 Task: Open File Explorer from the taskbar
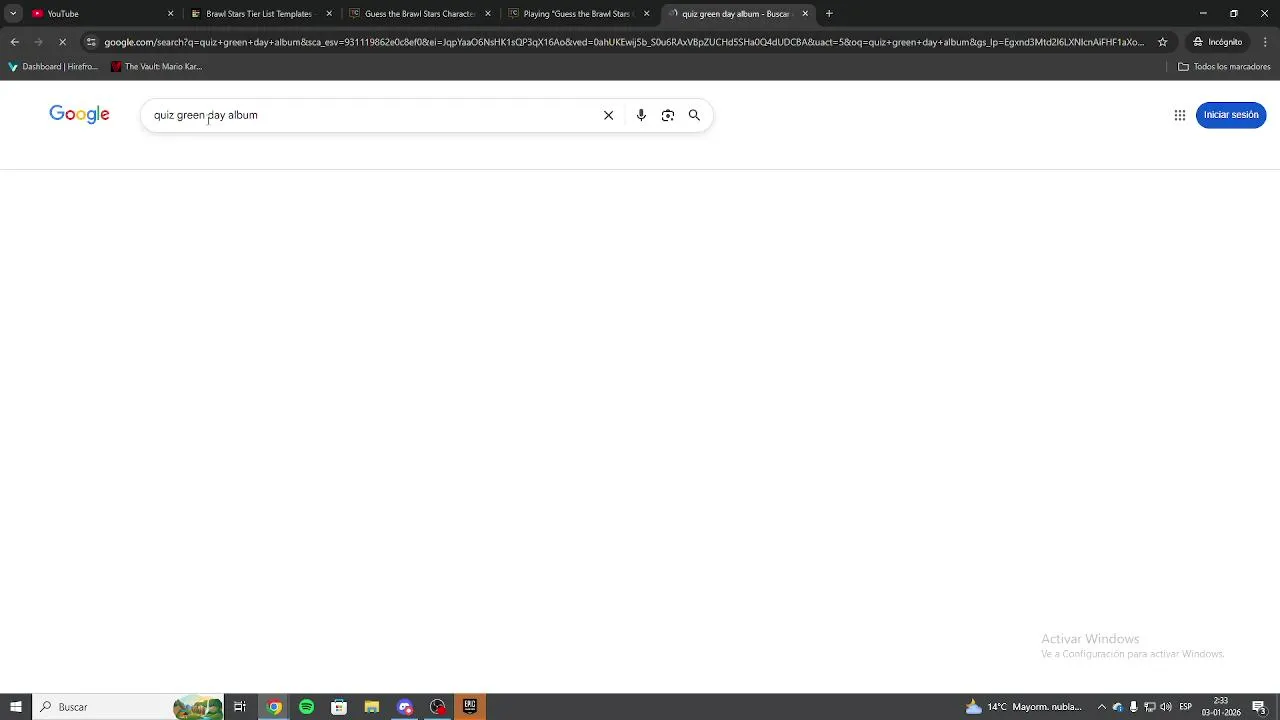[372, 707]
